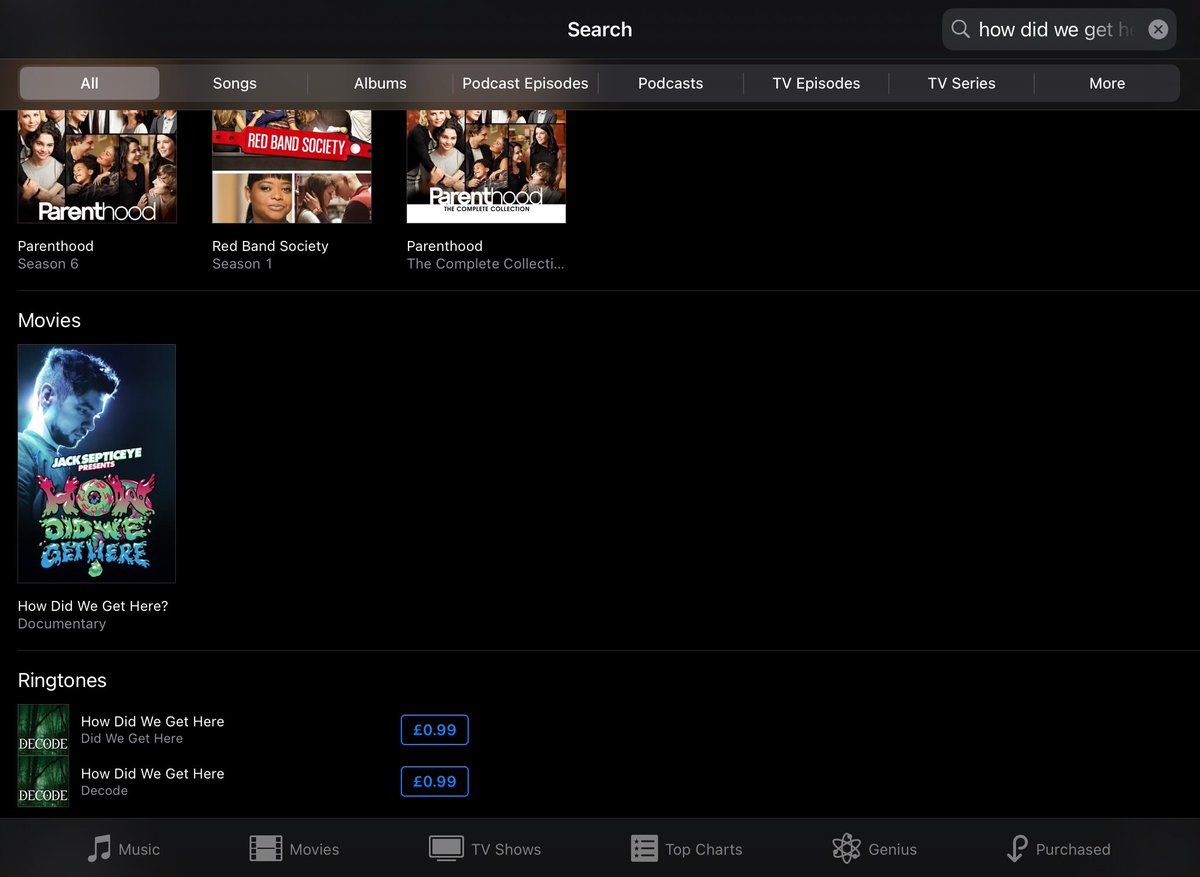Open Parenthood Complete Collection artwork
This screenshot has width=1200, height=877.
point(486,166)
